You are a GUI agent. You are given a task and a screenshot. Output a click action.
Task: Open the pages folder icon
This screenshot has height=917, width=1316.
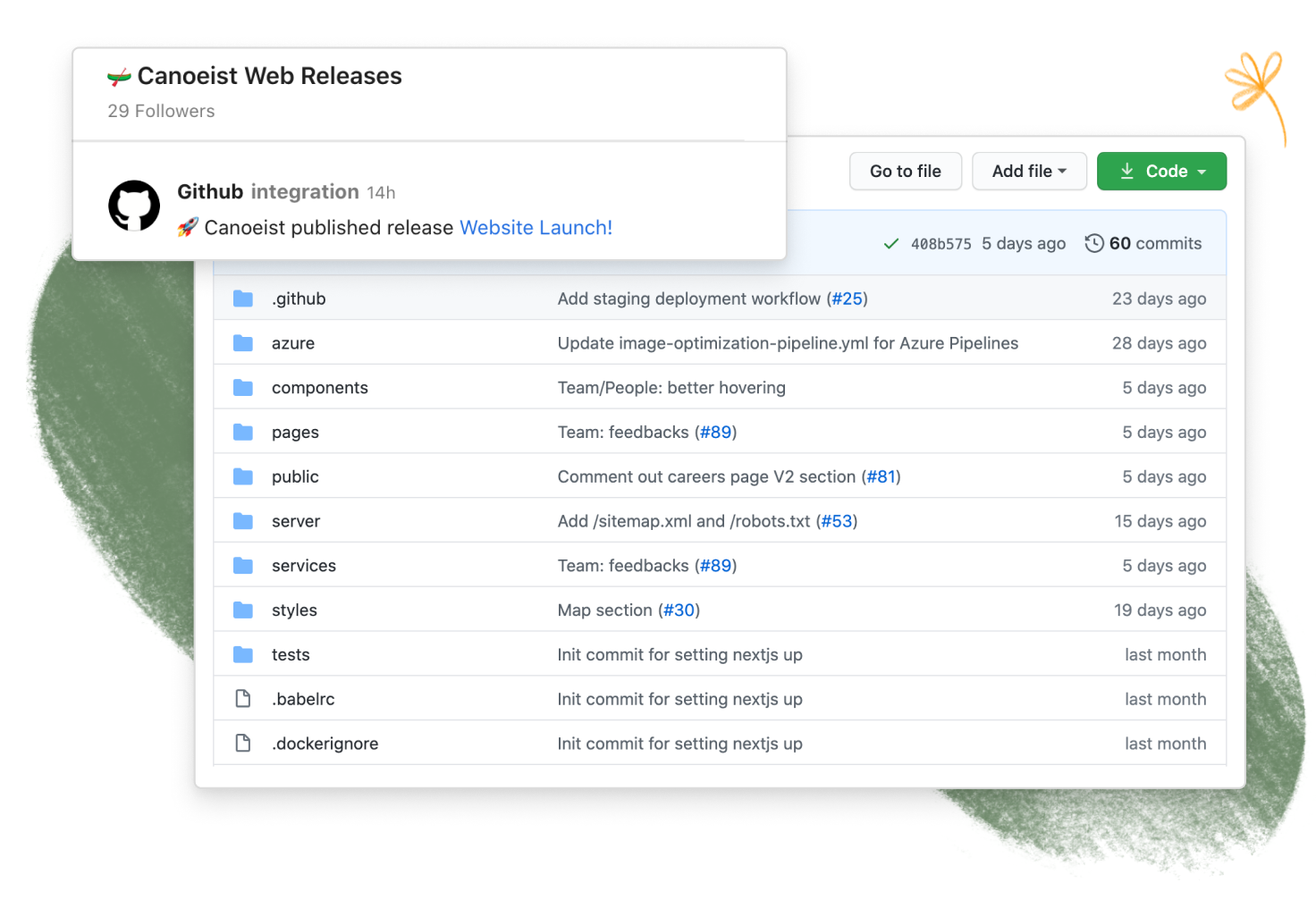(243, 433)
